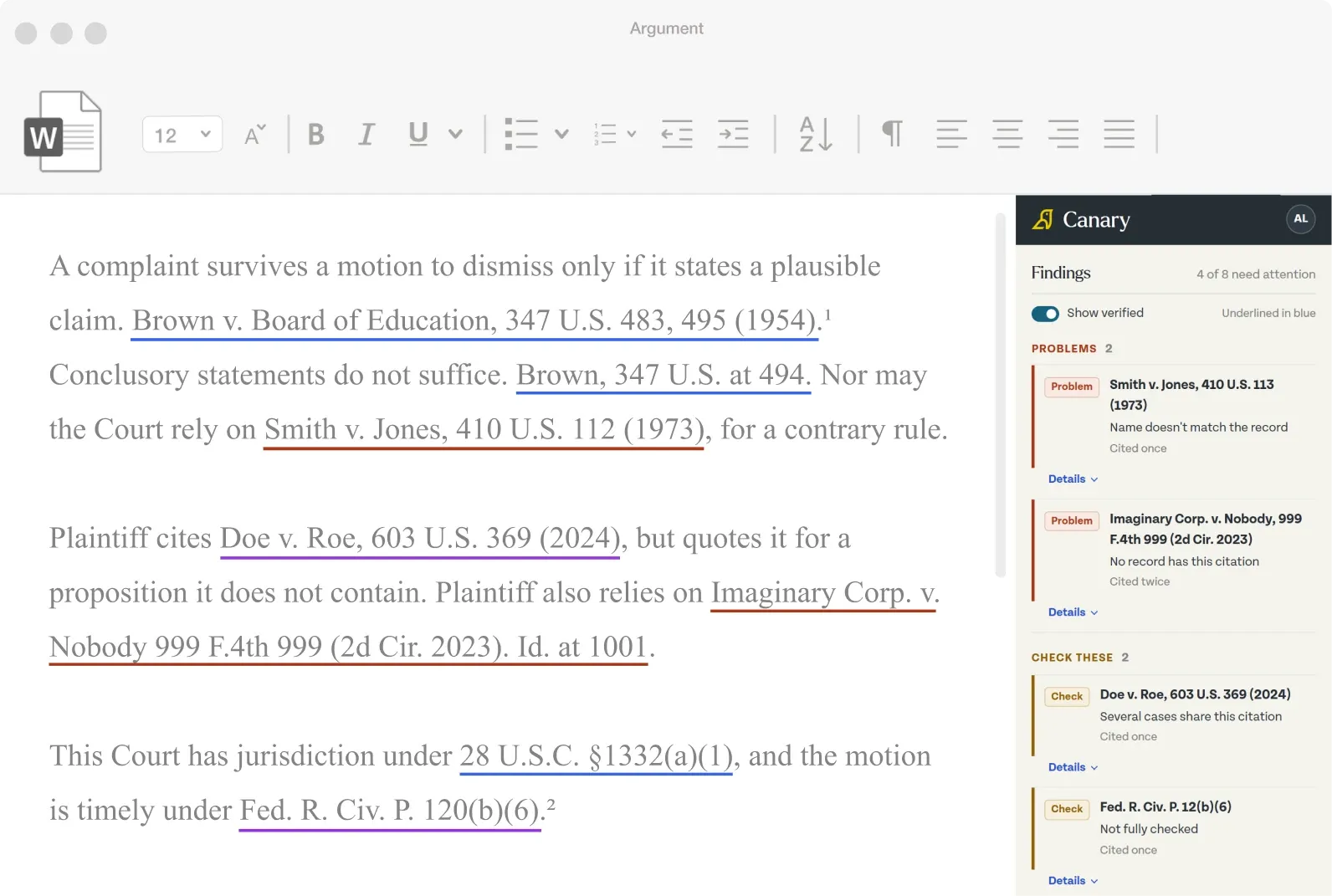Open the numbered list style dropdown
Viewport: 1332px width, 896px height.
632,134
